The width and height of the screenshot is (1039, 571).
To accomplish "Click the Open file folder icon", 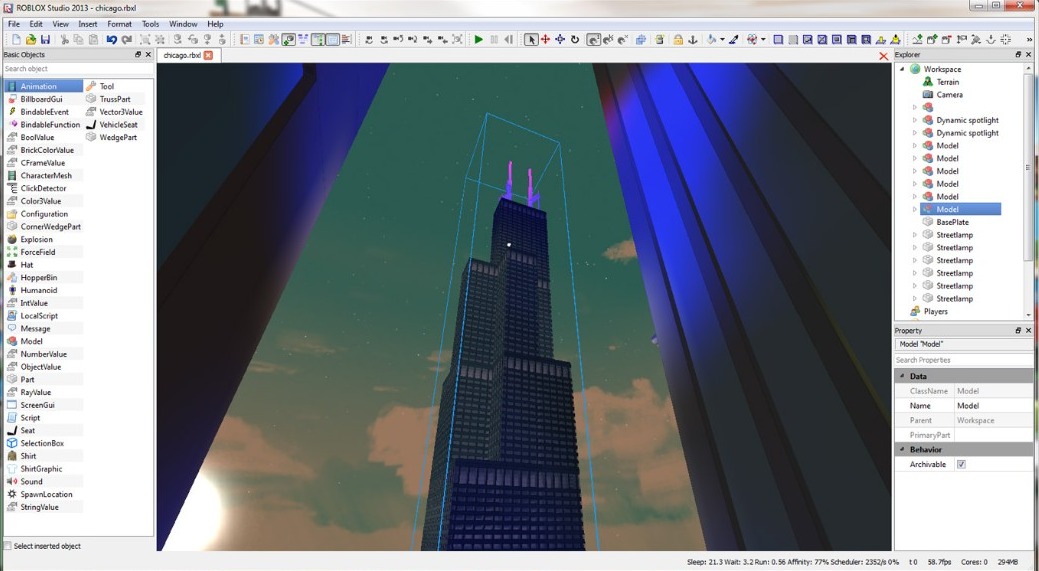I will pyautogui.click(x=31, y=40).
